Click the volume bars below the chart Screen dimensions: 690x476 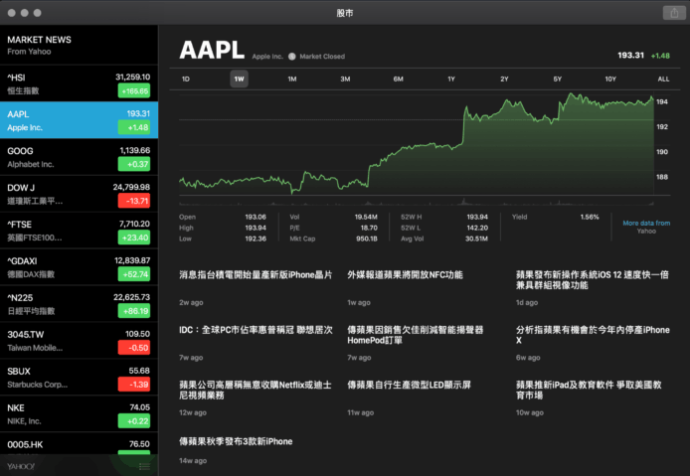point(416,202)
